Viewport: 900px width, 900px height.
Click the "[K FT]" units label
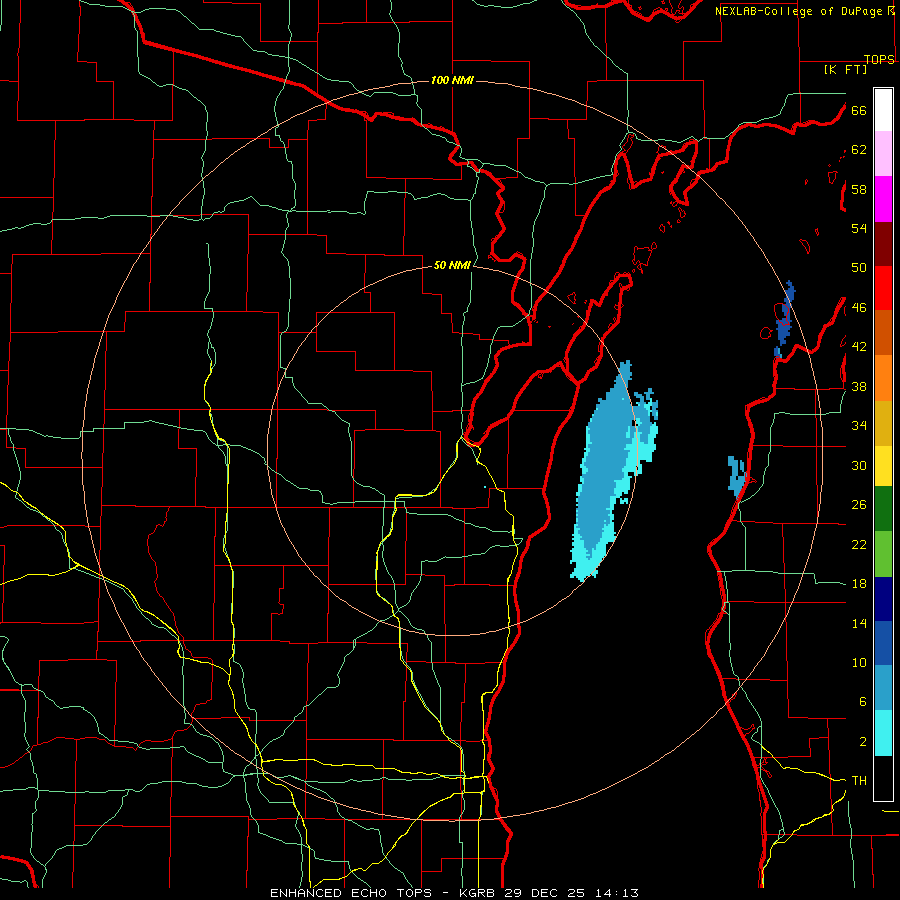click(845, 69)
